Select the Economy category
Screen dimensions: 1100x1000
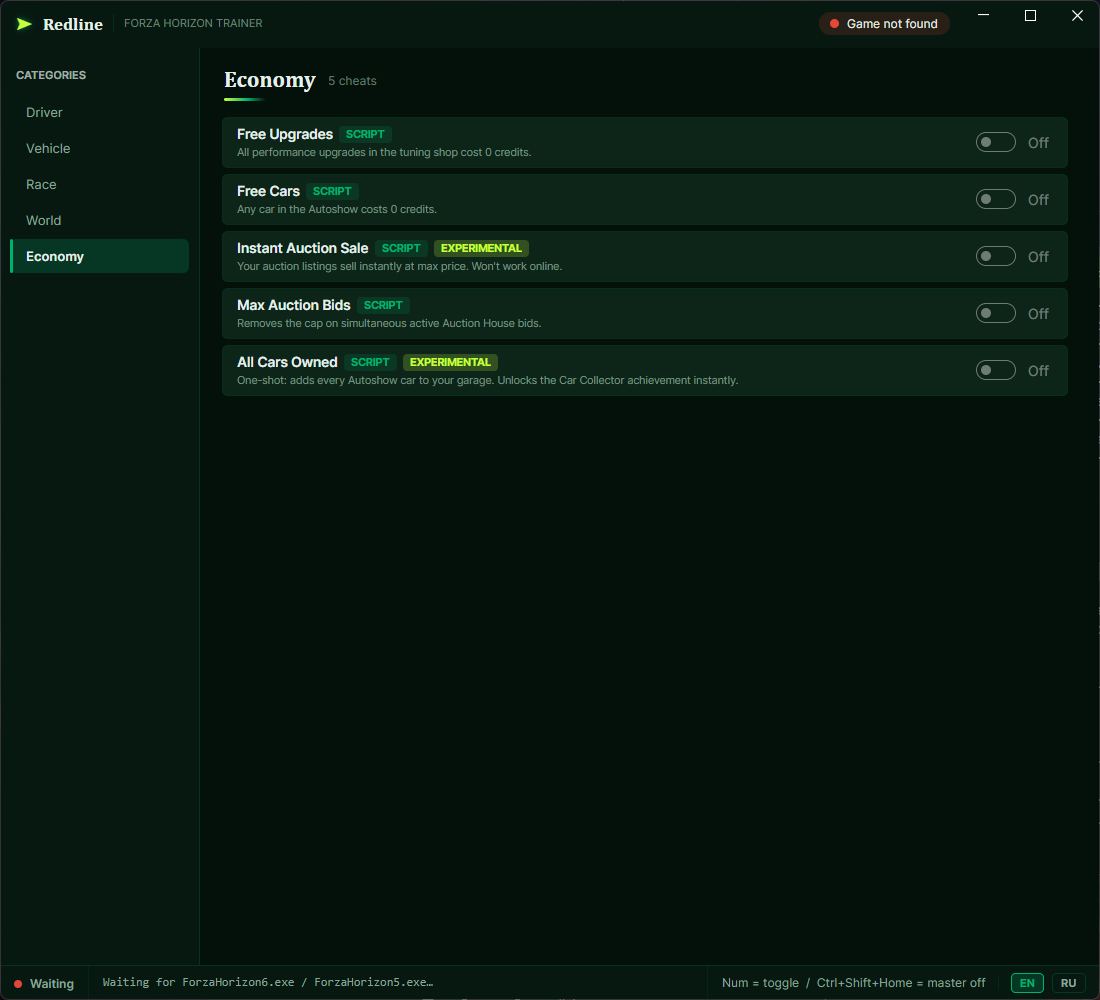pyautogui.click(x=100, y=256)
